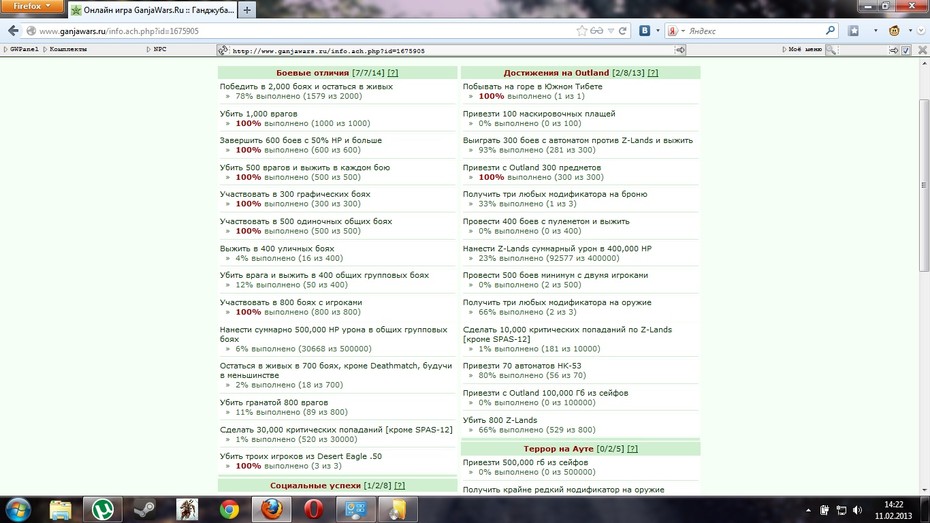Open VKontakte toolbar button

pos(645,31)
